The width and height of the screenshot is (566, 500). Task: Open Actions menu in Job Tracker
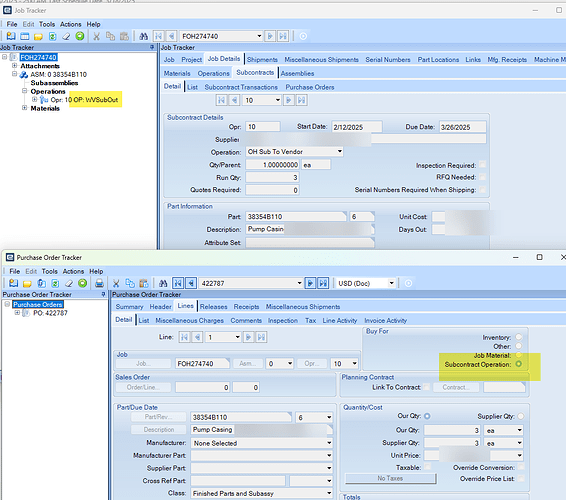tap(70, 24)
